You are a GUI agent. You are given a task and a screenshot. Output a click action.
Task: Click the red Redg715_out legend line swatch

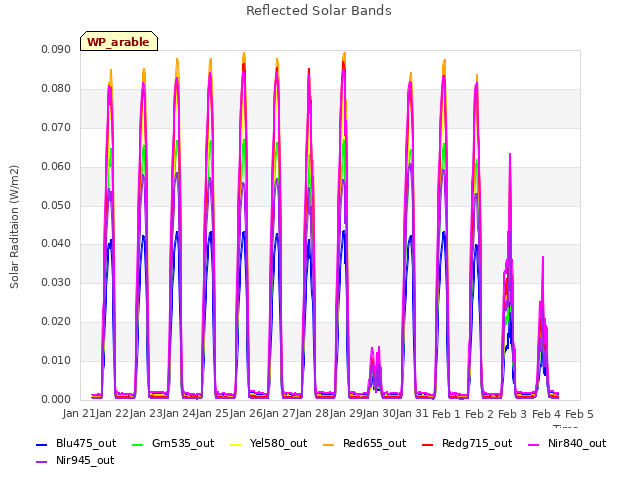427,444
